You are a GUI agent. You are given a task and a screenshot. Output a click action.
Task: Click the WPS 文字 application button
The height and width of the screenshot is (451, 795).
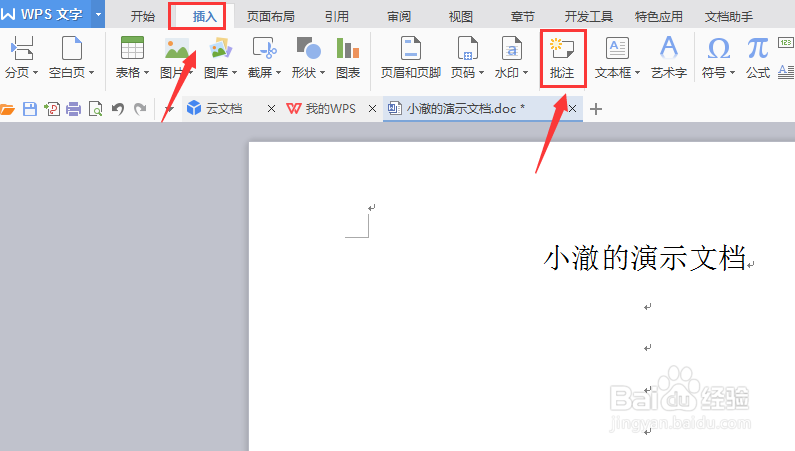tap(46, 14)
